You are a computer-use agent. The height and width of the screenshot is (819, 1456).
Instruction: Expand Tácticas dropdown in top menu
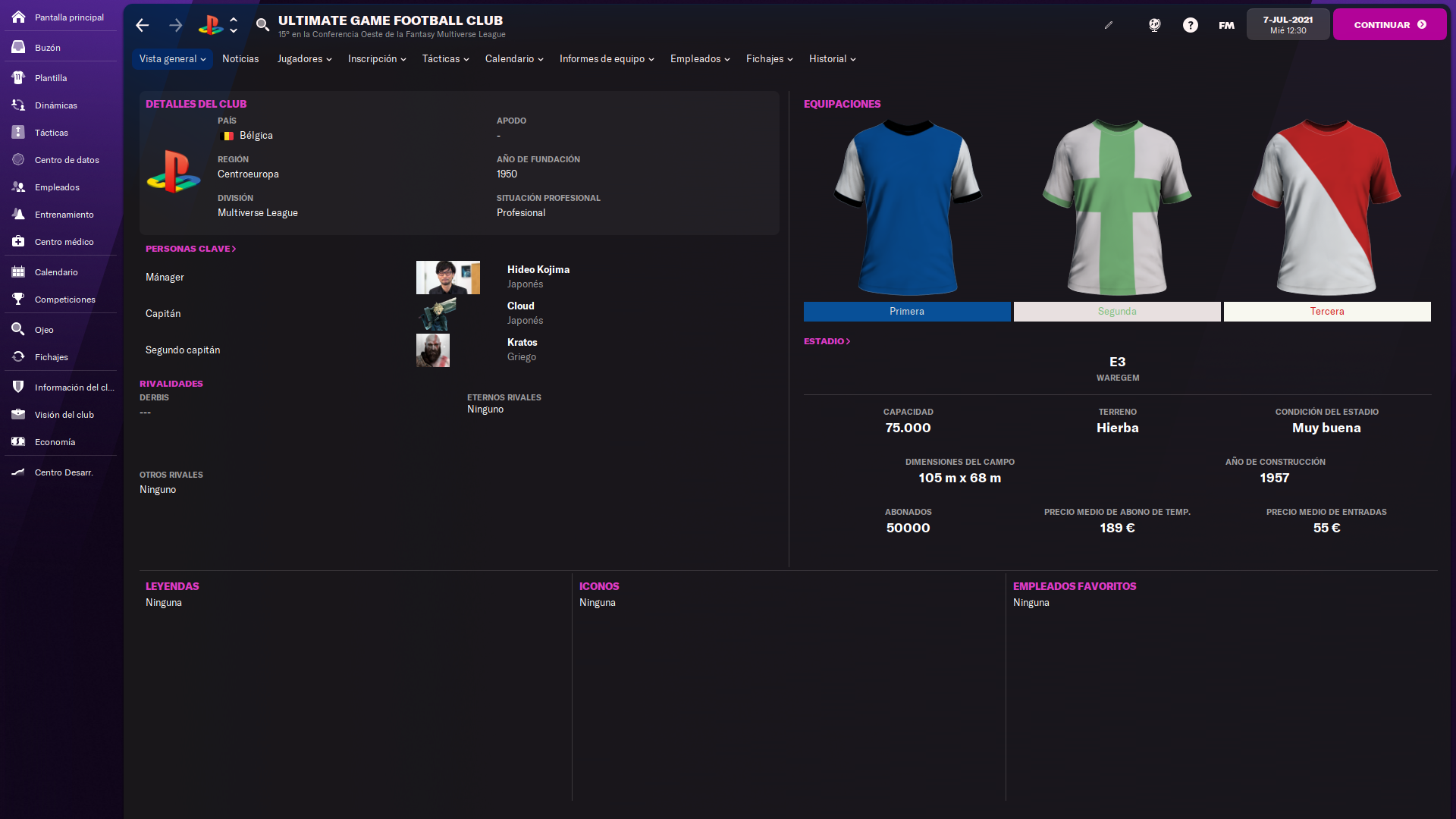(x=445, y=58)
